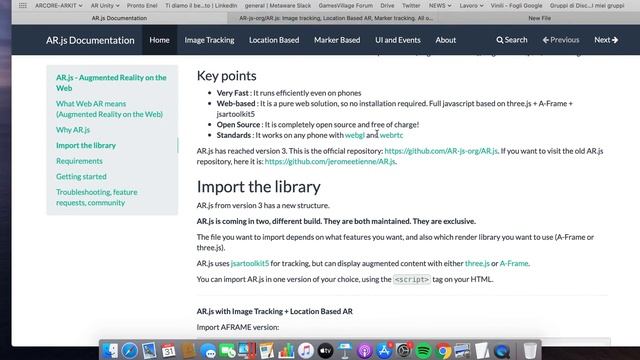Jump to 'AR.js - Augmented Reality on the Web'
The height and width of the screenshot is (360, 640).
coord(111,82)
